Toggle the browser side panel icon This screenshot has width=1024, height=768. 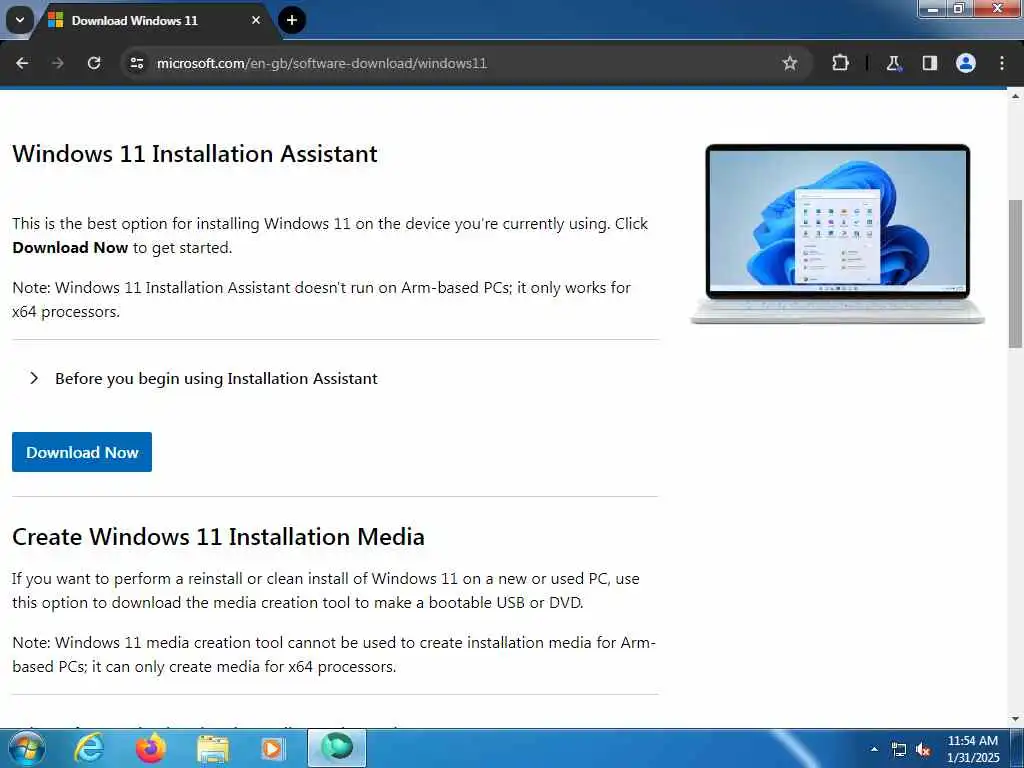[x=929, y=63]
